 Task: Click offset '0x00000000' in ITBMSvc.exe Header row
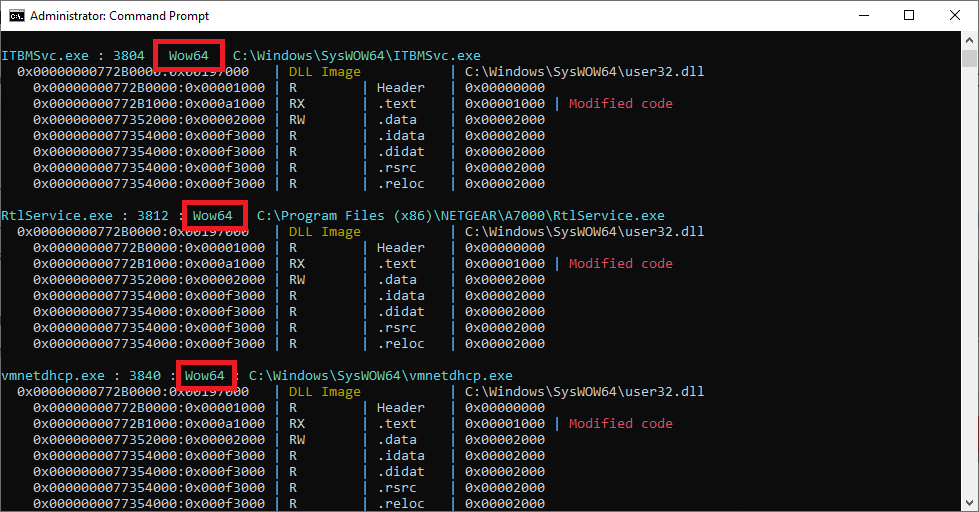[505, 87]
